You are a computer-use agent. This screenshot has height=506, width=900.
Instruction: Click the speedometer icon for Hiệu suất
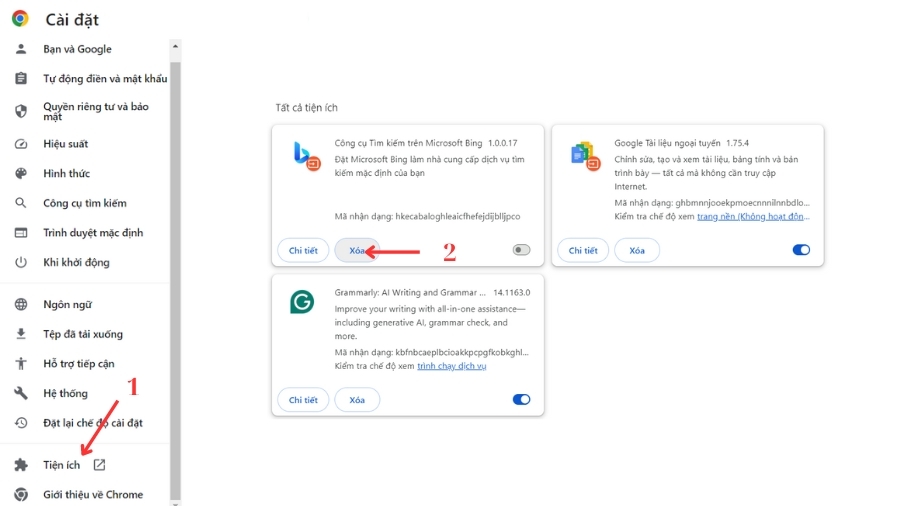tap(21, 143)
